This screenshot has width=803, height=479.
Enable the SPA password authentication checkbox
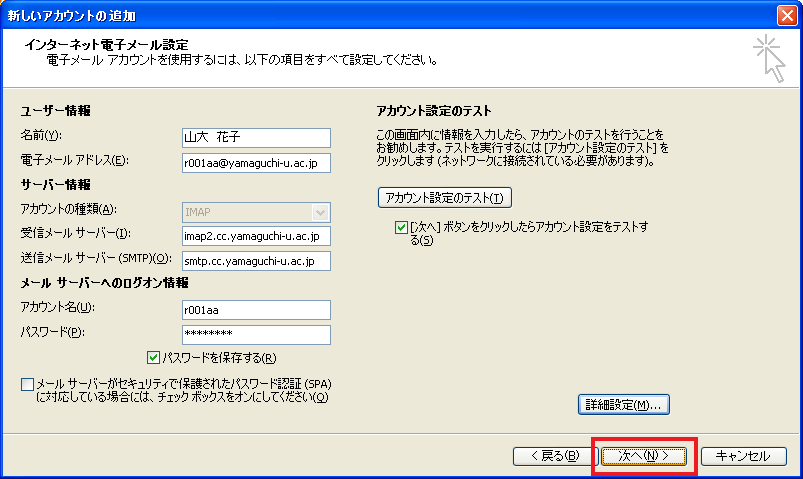click(x=27, y=384)
